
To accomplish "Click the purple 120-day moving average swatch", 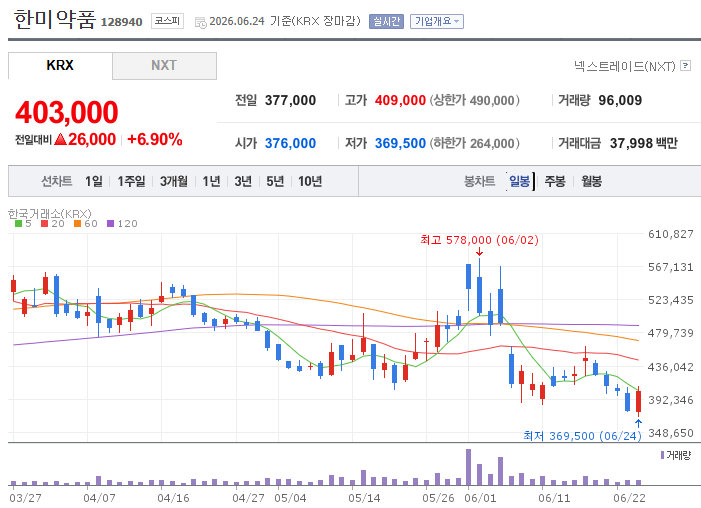I will pos(110,224).
